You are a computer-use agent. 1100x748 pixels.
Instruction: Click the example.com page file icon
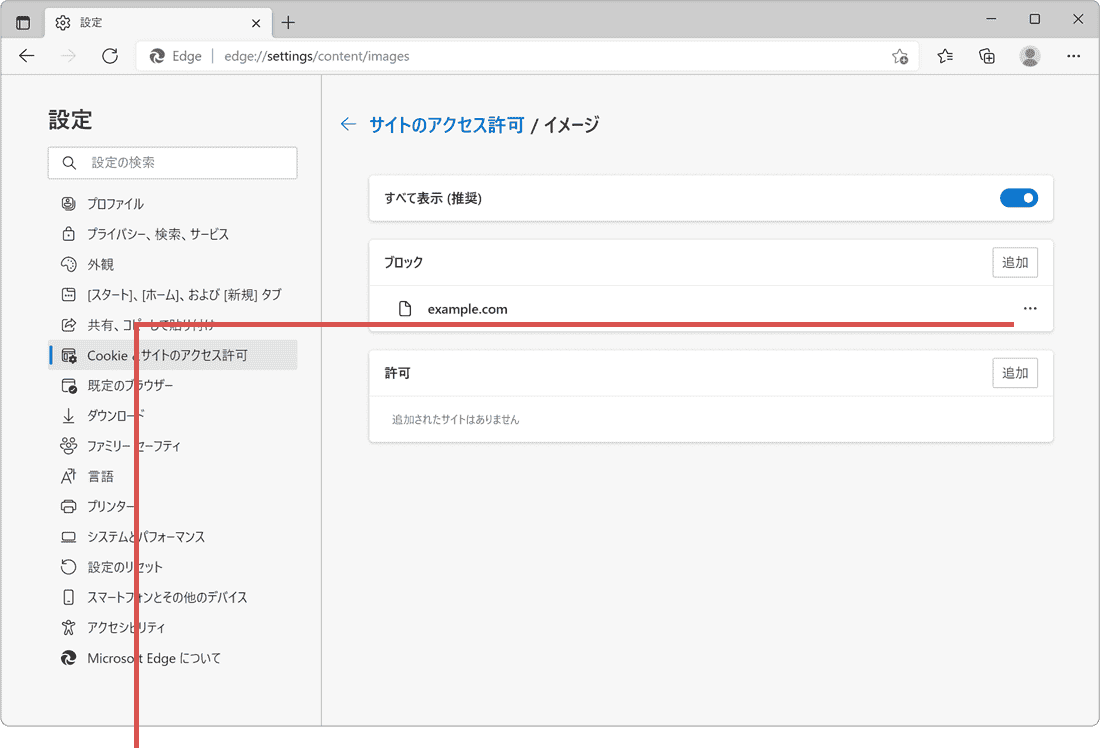tap(405, 309)
